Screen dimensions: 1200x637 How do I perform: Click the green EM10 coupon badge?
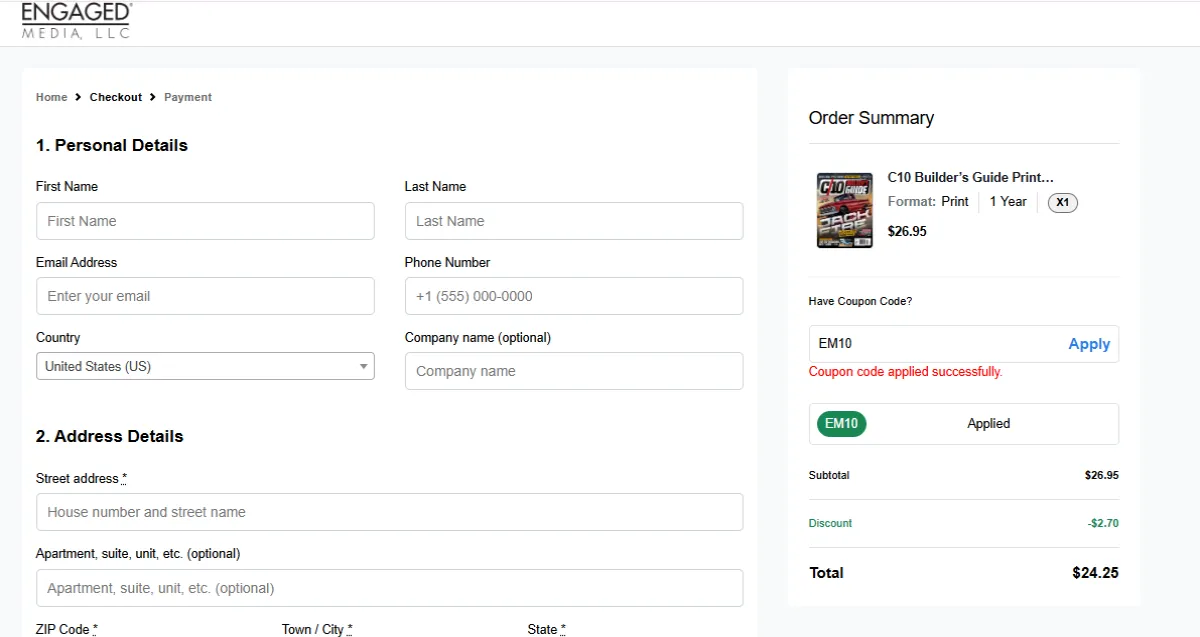(x=841, y=423)
